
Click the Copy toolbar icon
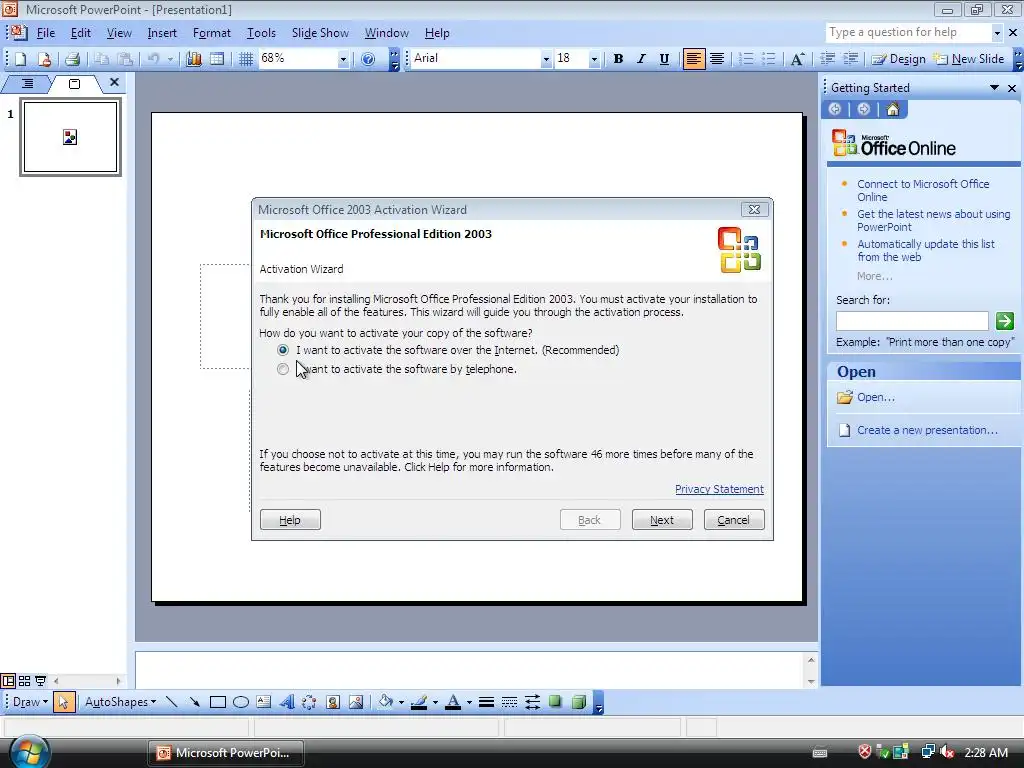(x=101, y=59)
